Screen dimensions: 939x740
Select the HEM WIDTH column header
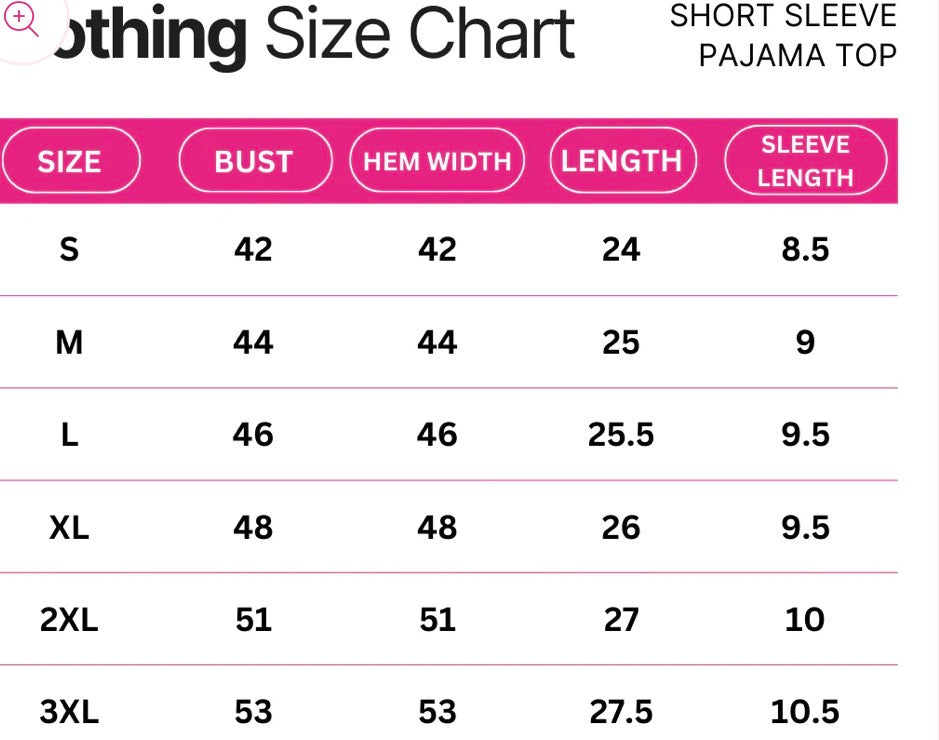pyautogui.click(x=437, y=161)
